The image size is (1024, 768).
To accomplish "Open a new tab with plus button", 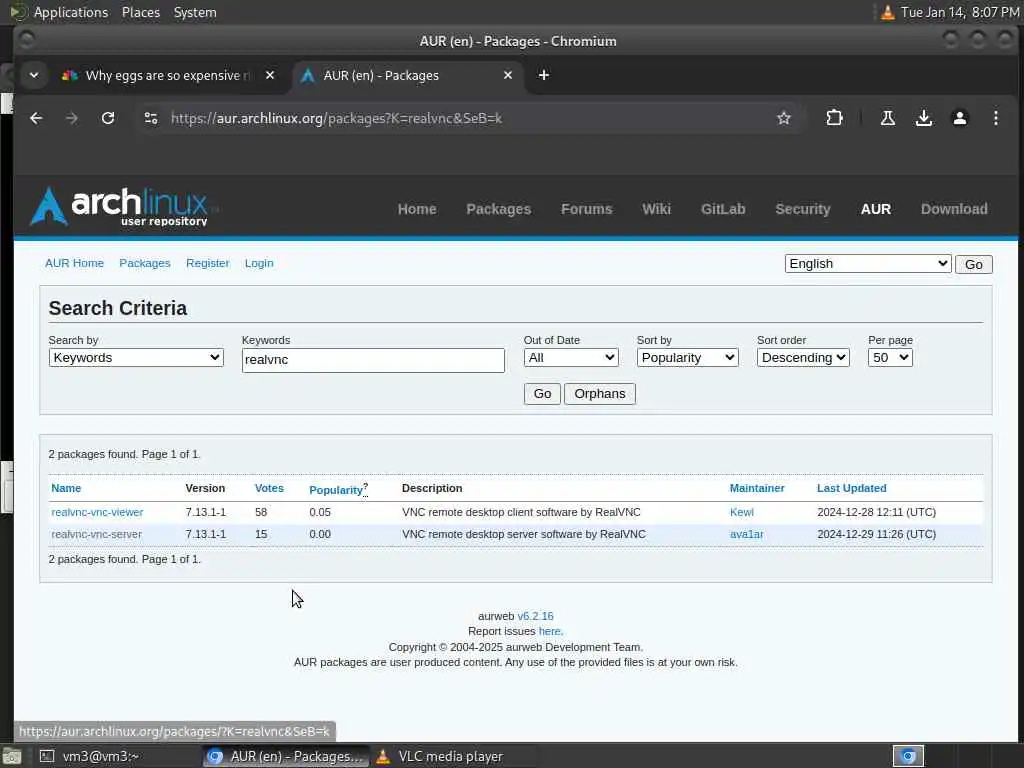I will (x=543, y=75).
